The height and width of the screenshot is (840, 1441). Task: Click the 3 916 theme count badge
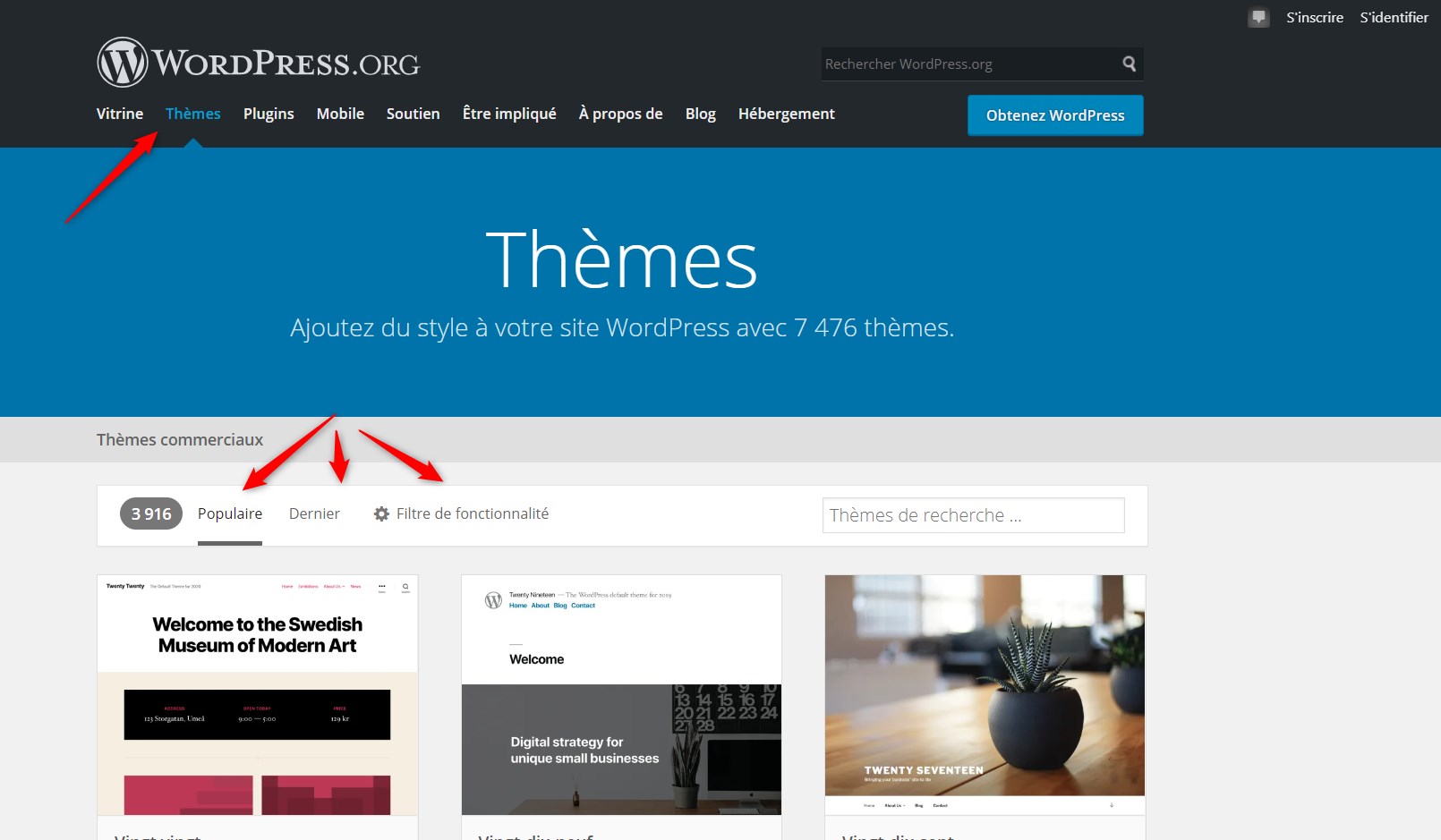pos(151,513)
